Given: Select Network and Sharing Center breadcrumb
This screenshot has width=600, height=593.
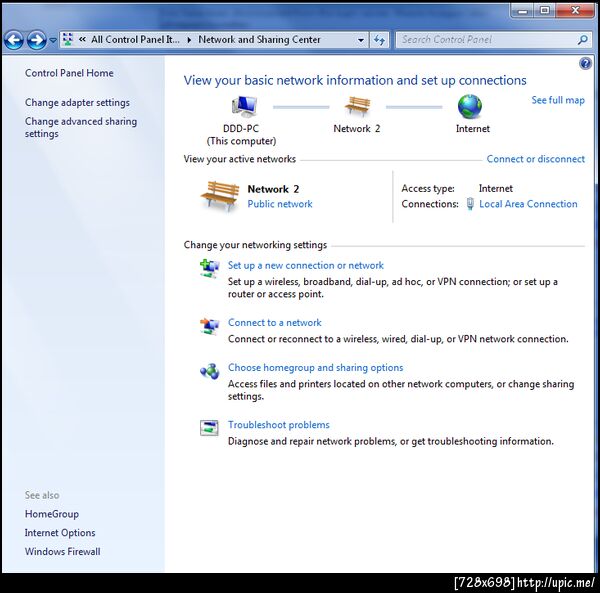Looking at the screenshot, I should pyautogui.click(x=259, y=39).
